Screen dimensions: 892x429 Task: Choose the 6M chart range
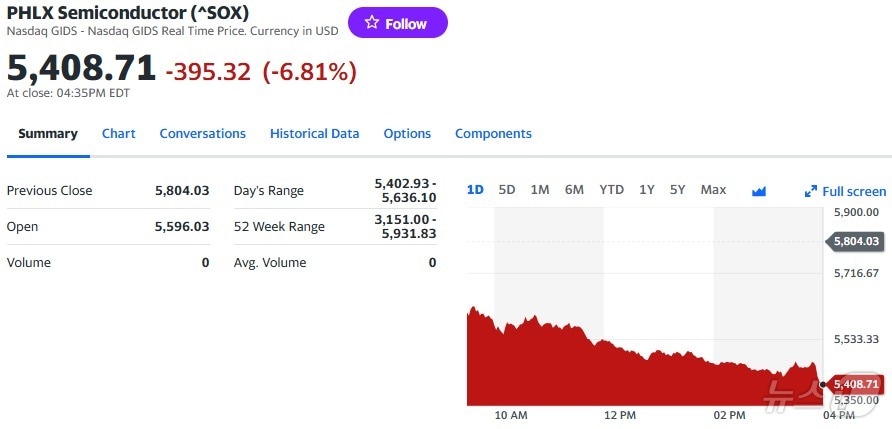coord(574,190)
